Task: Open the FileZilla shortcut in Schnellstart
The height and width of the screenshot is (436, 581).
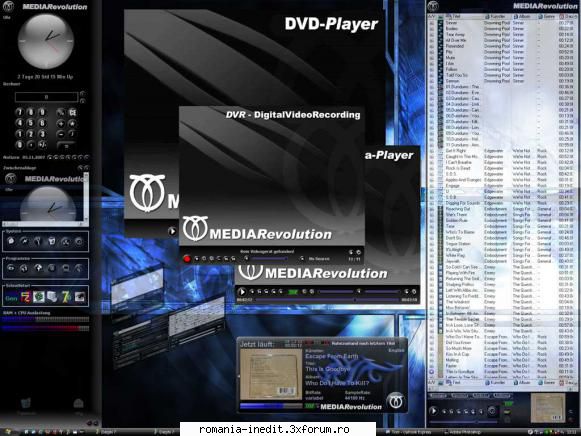Action: (x=26, y=297)
